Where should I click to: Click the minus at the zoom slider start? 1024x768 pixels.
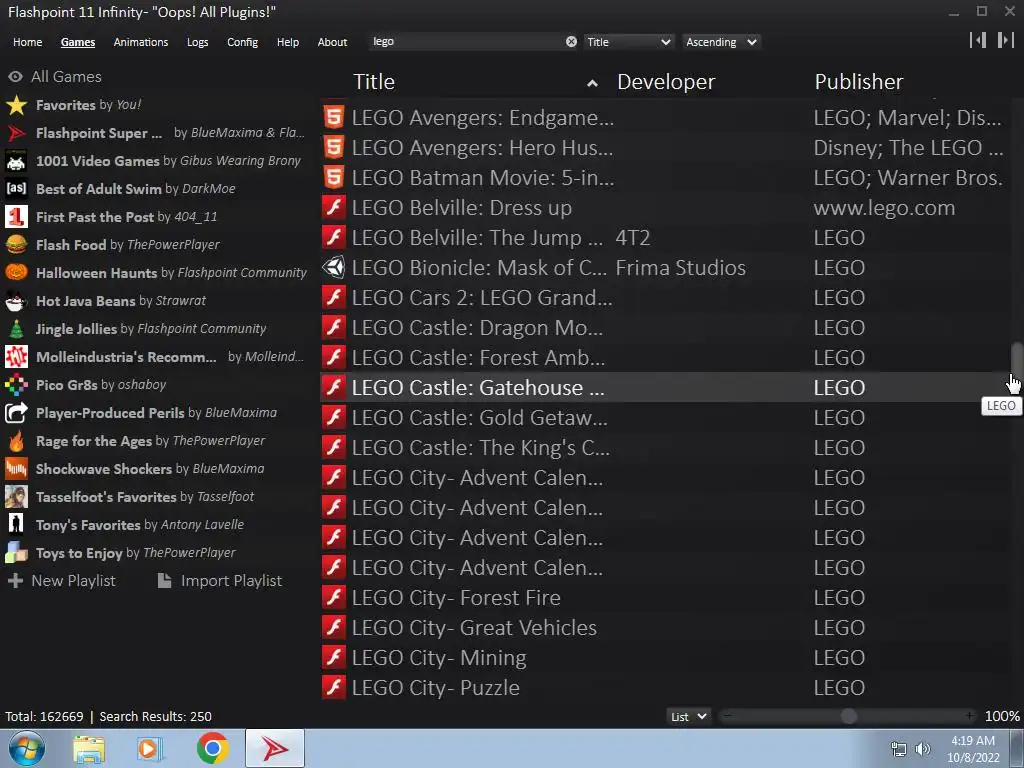point(728,716)
